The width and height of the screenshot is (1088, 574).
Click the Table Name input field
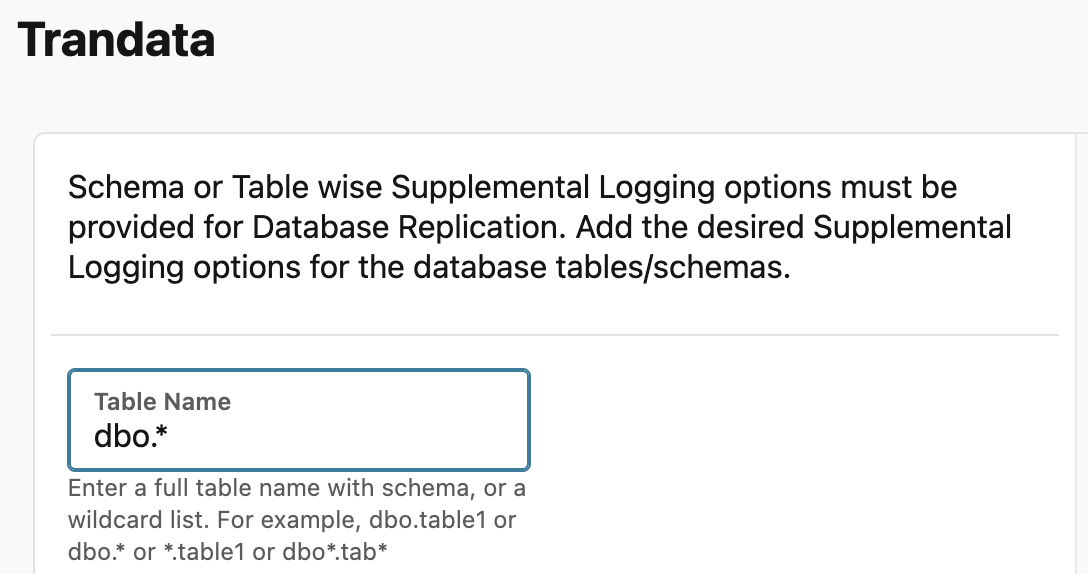(x=298, y=420)
